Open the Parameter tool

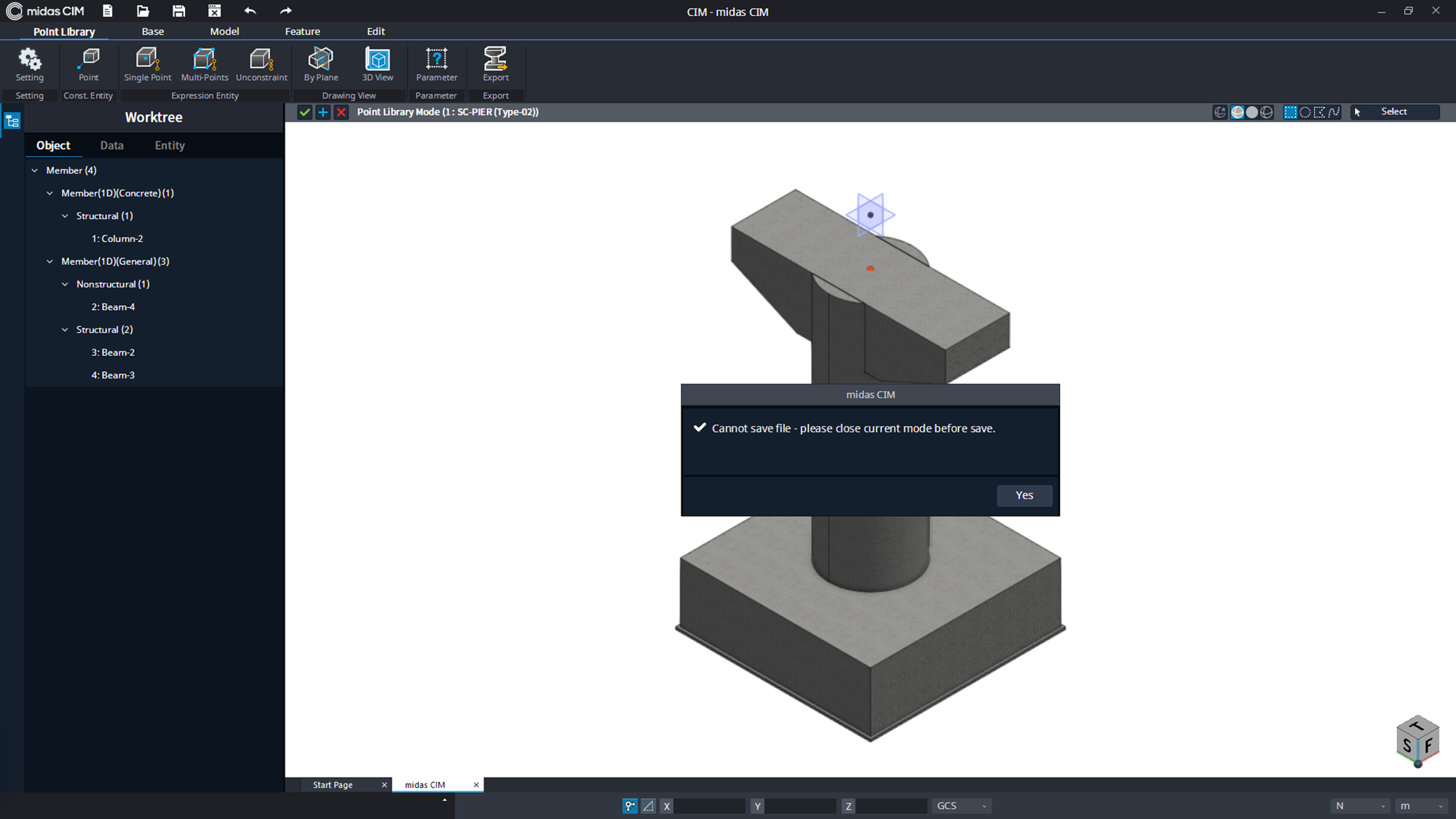437,64
